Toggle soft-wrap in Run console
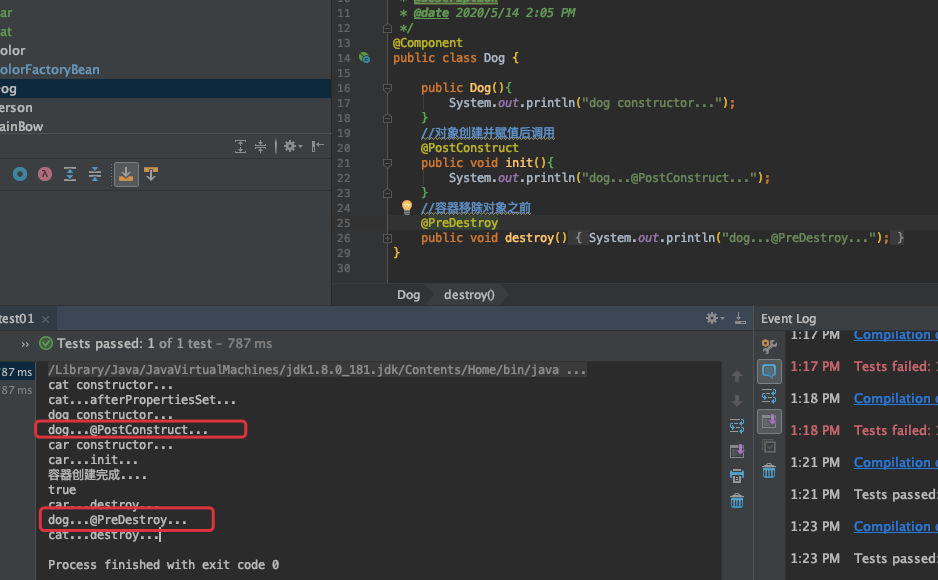The height and width of the screenshot is (580, 938). click(737, 426)
